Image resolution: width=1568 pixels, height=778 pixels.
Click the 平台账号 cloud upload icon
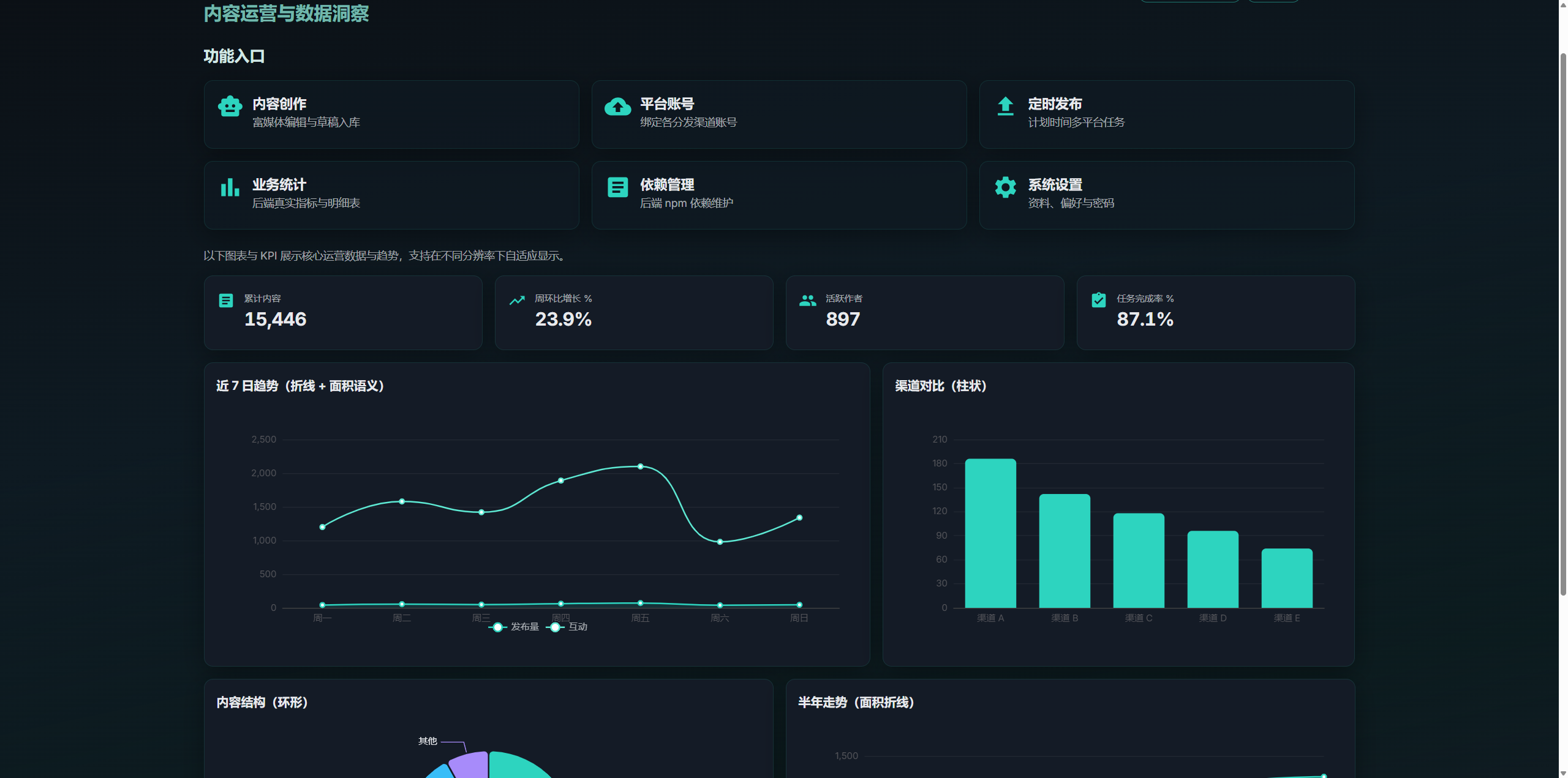point(617,107)
